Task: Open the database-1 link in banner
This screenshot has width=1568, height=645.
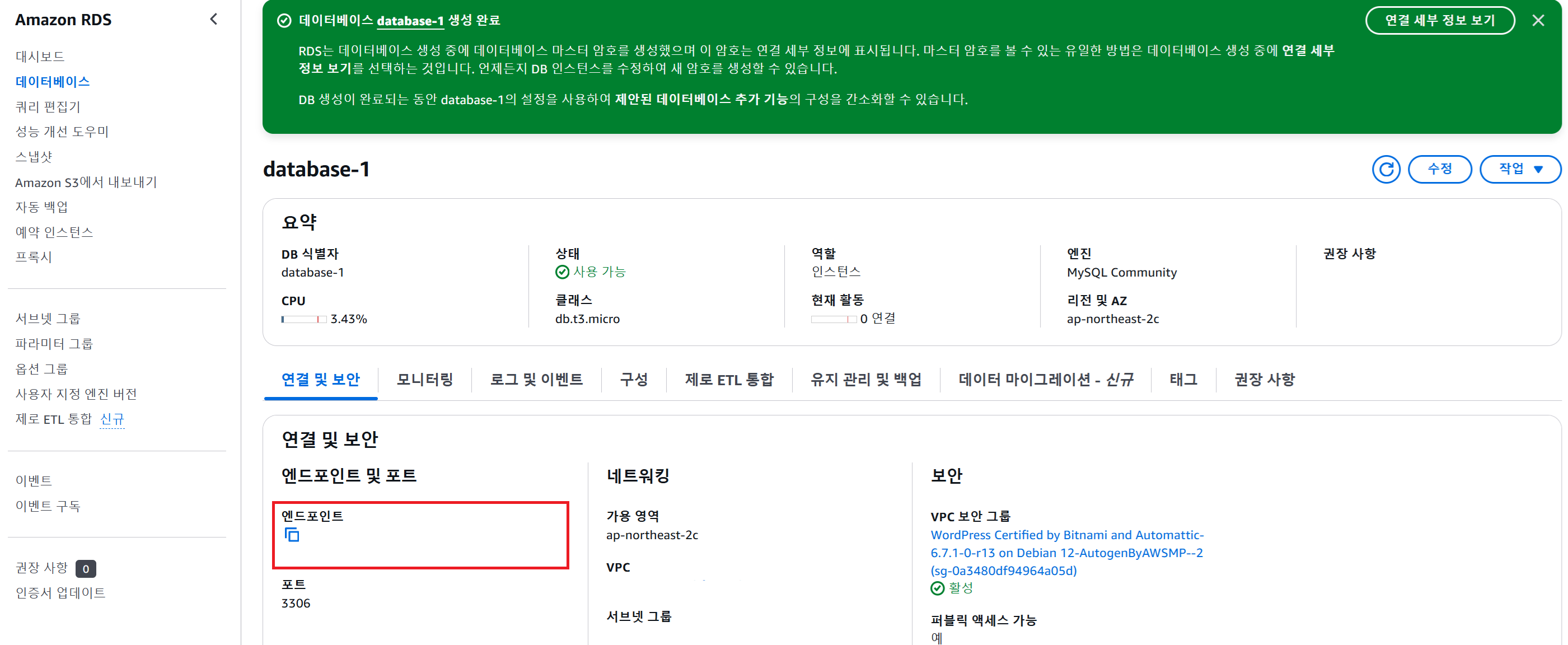Action: click(410, 21)
